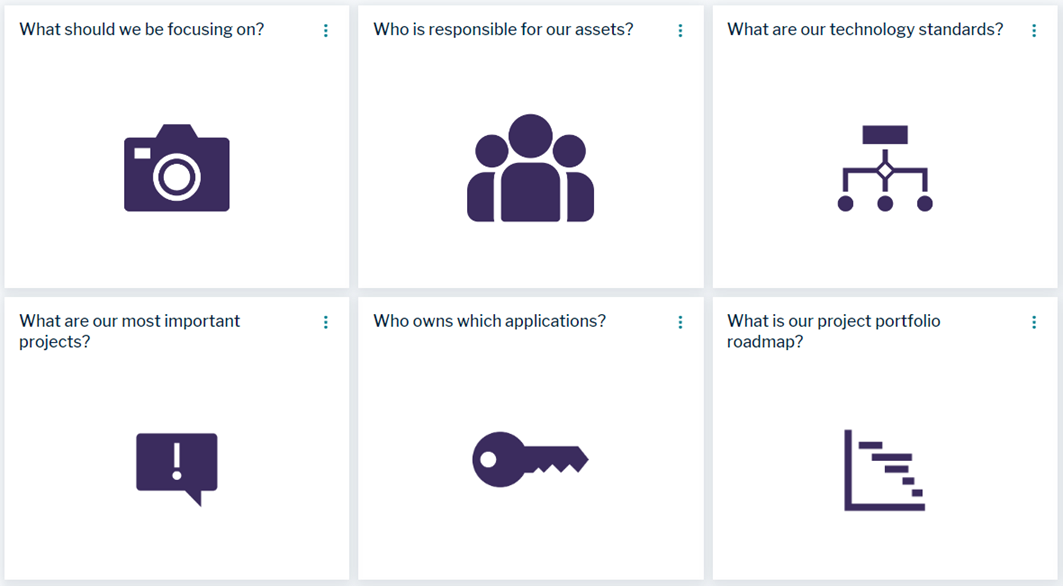Click the people group icon
This screenshot has width=1063, height=586.
[x=530, y=169]
